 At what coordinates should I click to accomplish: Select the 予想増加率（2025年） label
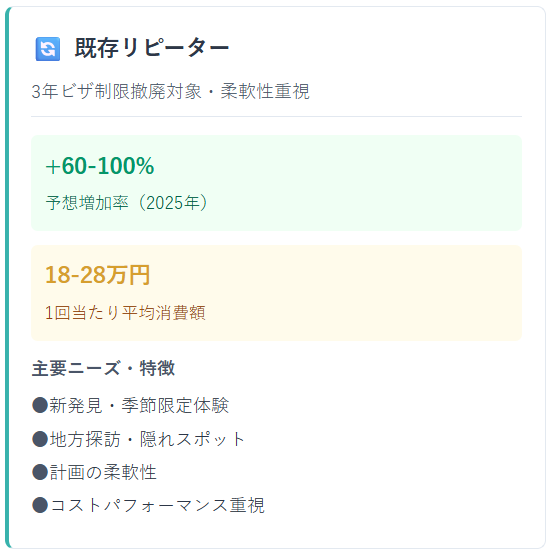(x=127, y=203)
